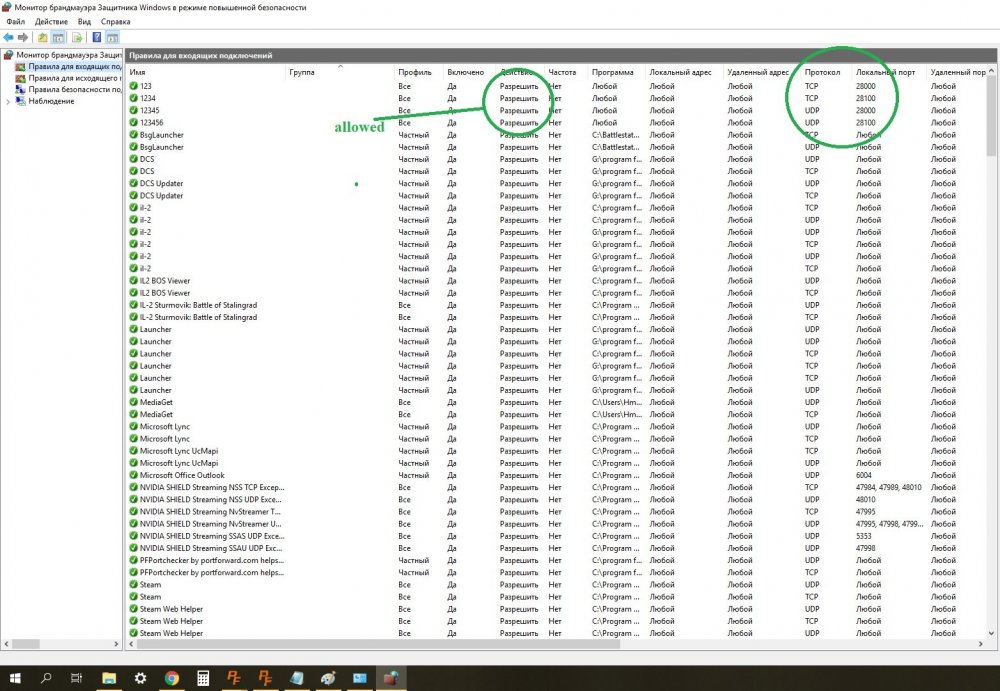Screen dimensions: 1000x691
Task: Select Правила безопасности подключения in tree
Action: pos(74,89)
